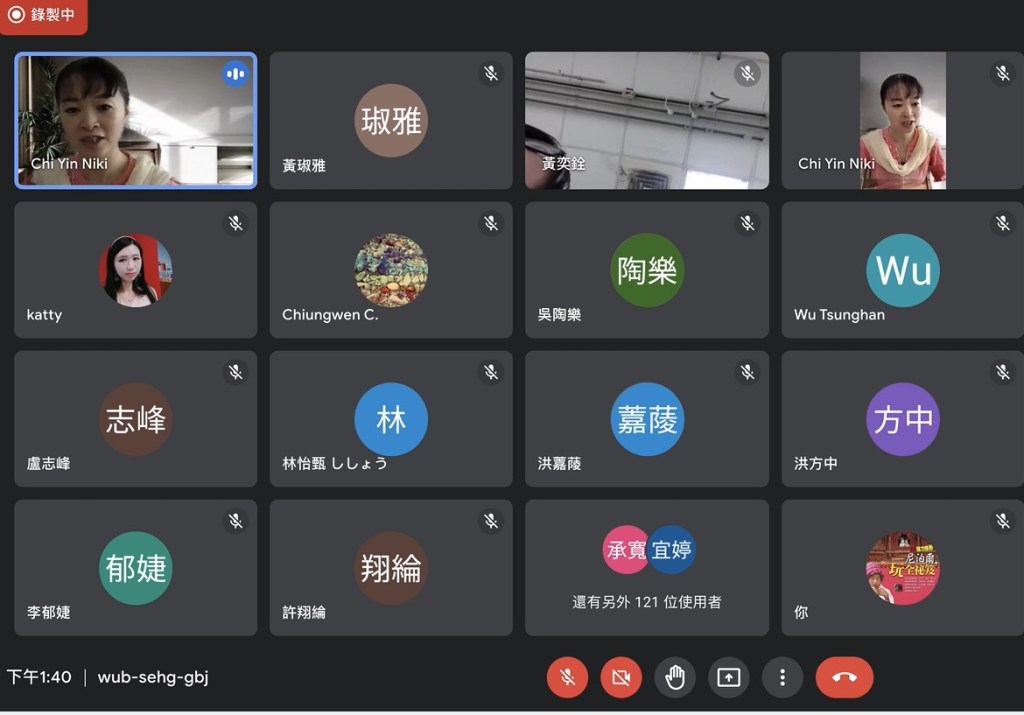Click the meeting code wub-sehg-gbj
This screenshot has width=1024, height=715.
point(153,677)
